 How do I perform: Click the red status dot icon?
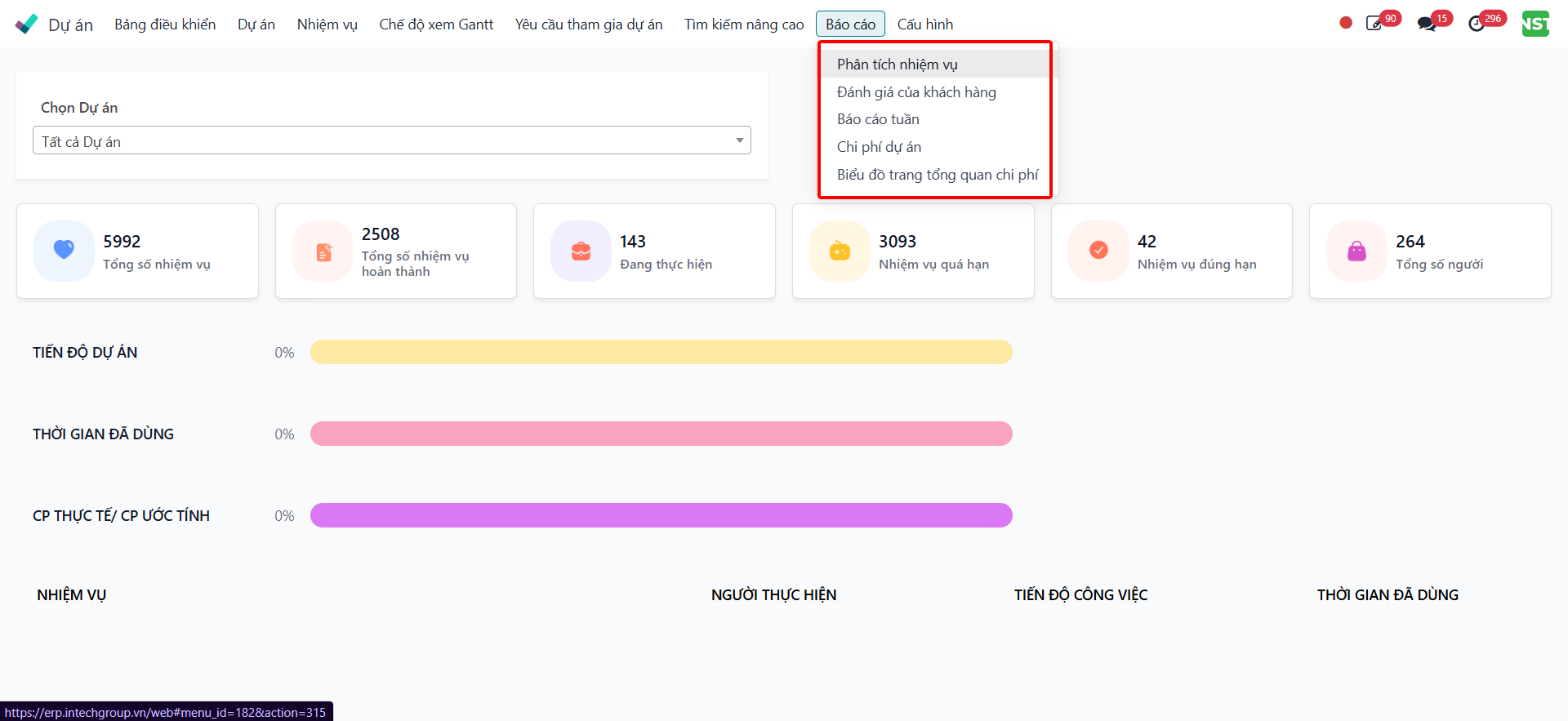1346,23
